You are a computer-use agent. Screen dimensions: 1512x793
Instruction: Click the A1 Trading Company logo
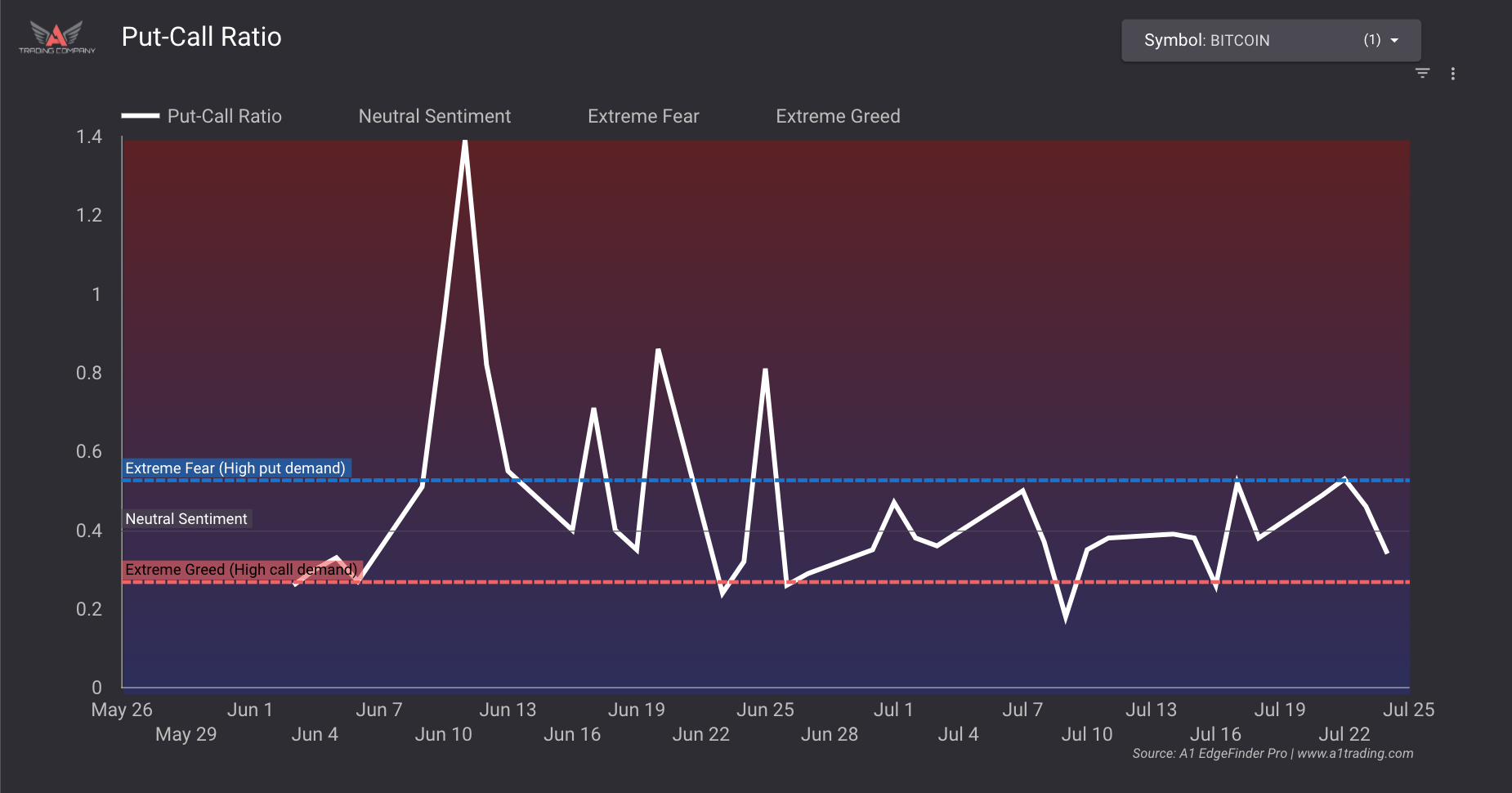coord(56,38)
